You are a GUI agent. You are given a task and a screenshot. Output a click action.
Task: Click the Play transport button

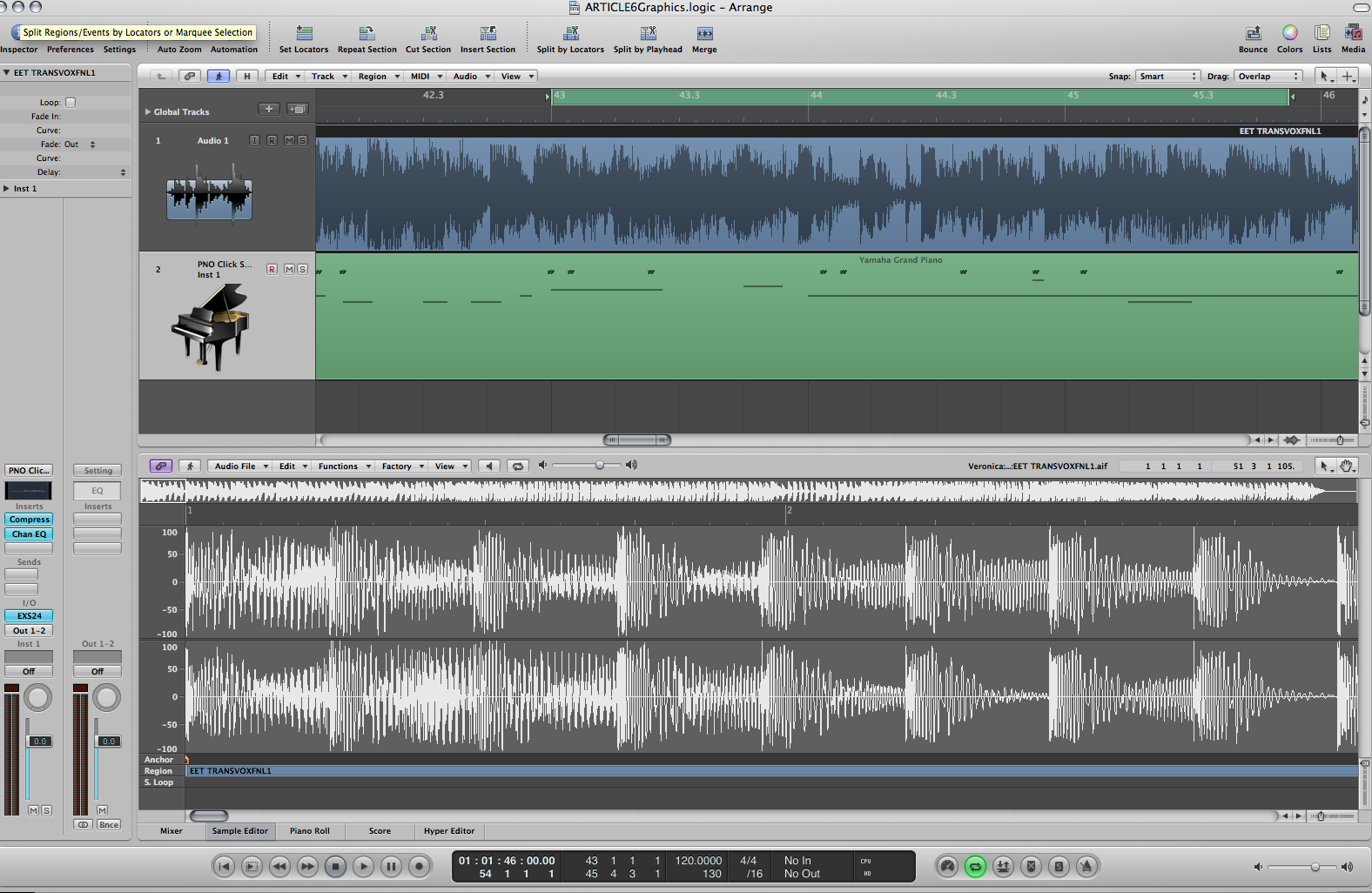point(363,866)
